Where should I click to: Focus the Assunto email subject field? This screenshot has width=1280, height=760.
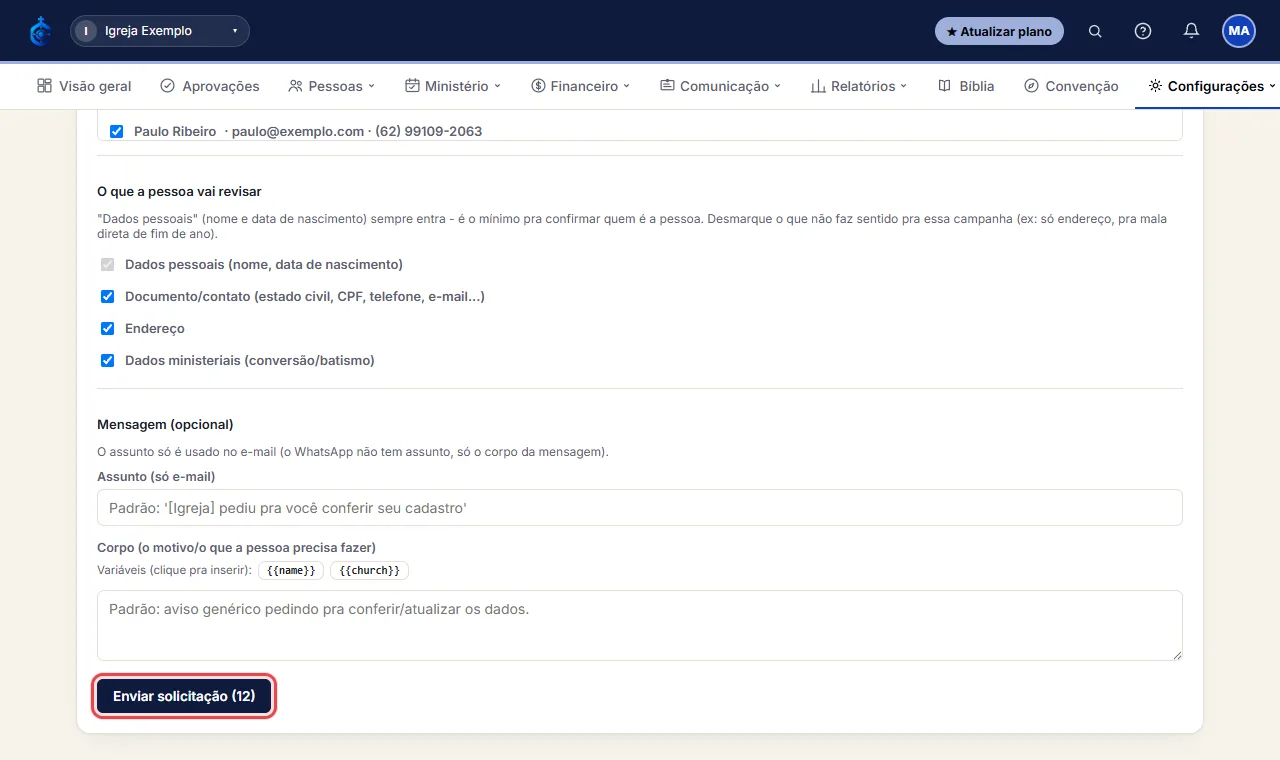640,508
